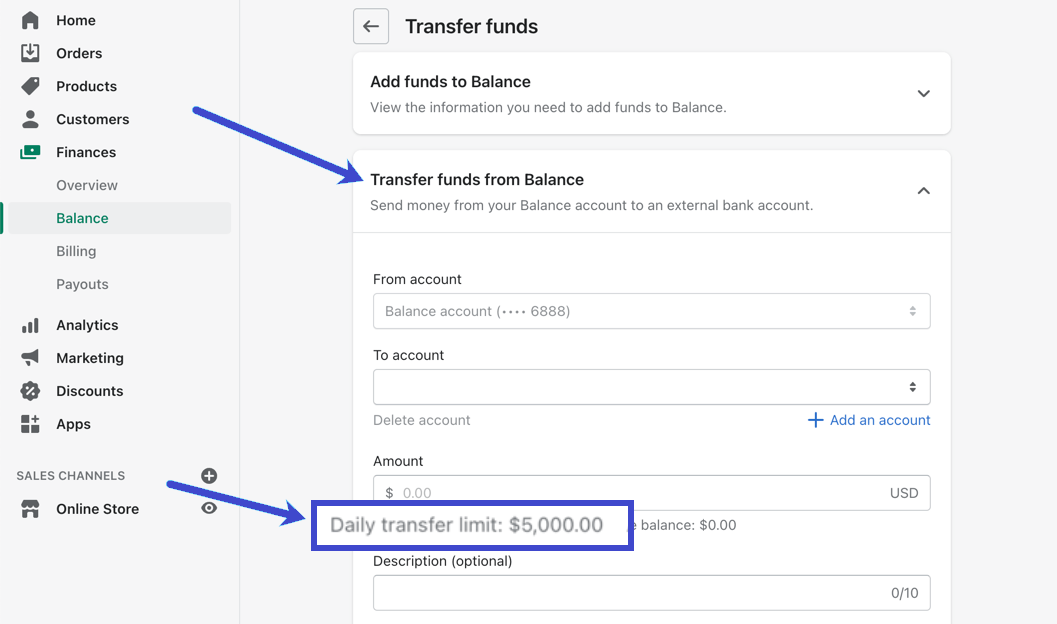Toggle Online Store visibility eye icon
The height and width of the screenshot is (624, 1057).
[x=209, y=508]
